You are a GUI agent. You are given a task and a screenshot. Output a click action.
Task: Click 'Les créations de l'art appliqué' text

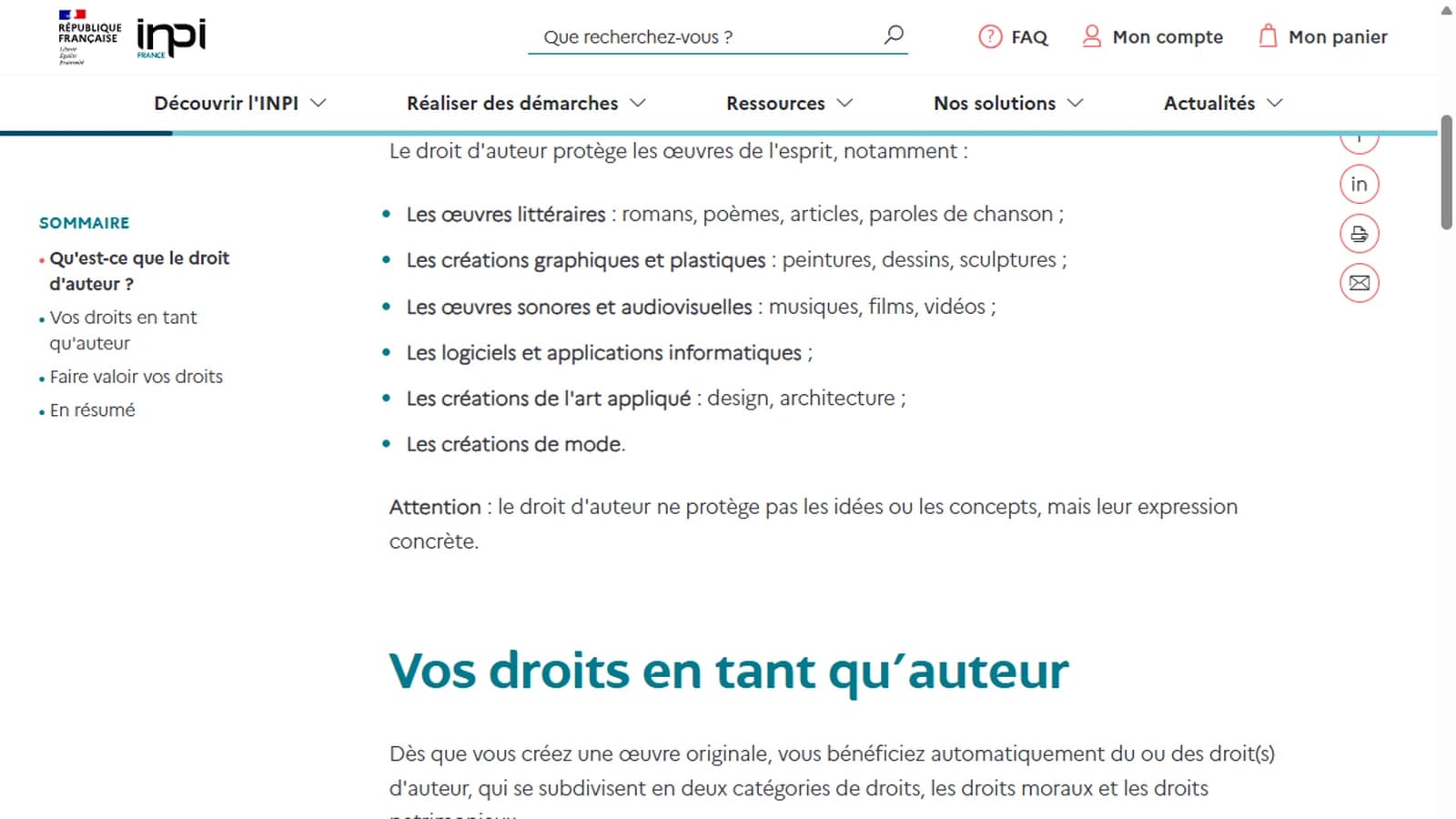(549, 399)
